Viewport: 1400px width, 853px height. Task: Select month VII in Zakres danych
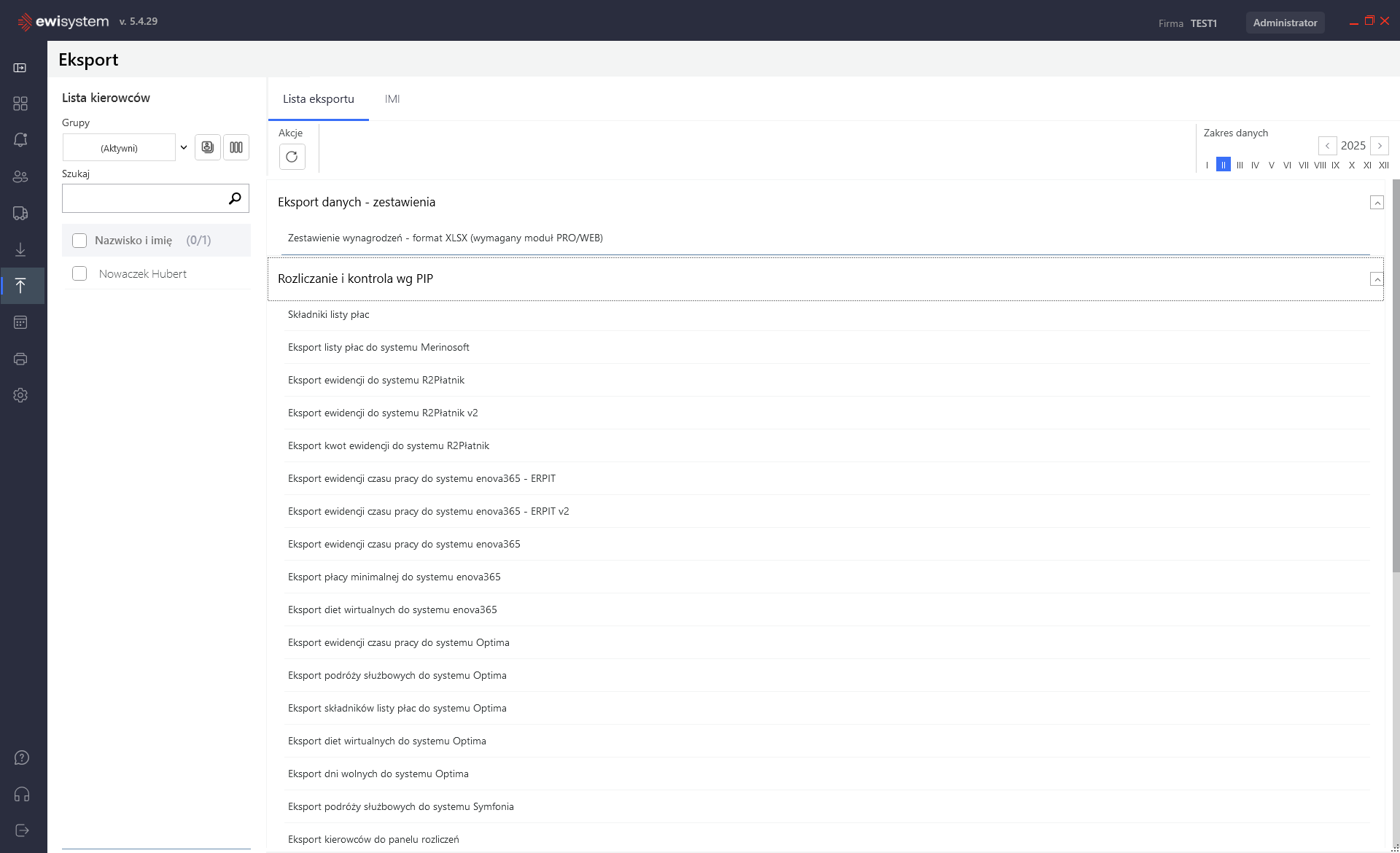pos(1303,165)
